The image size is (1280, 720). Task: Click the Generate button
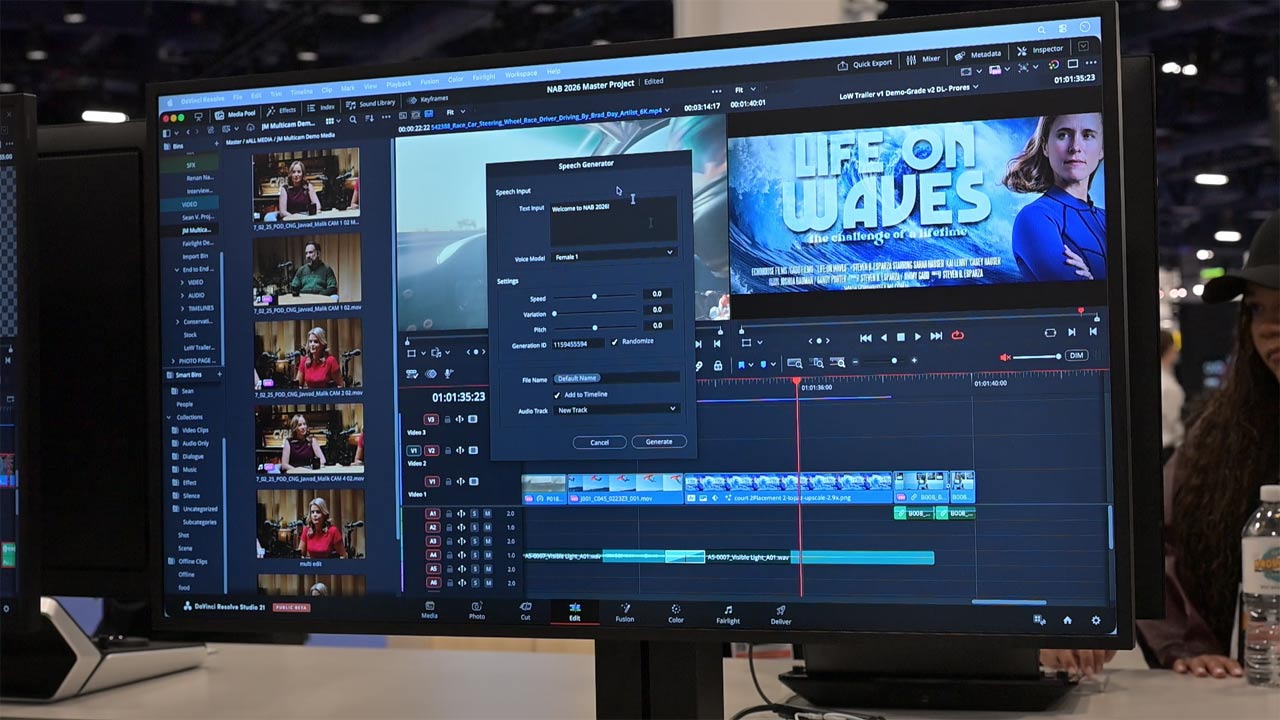[659, 441]
